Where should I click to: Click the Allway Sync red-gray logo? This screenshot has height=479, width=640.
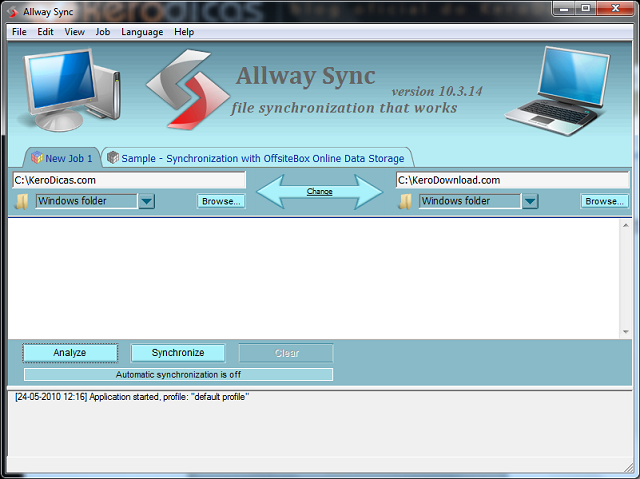point(188,89)
